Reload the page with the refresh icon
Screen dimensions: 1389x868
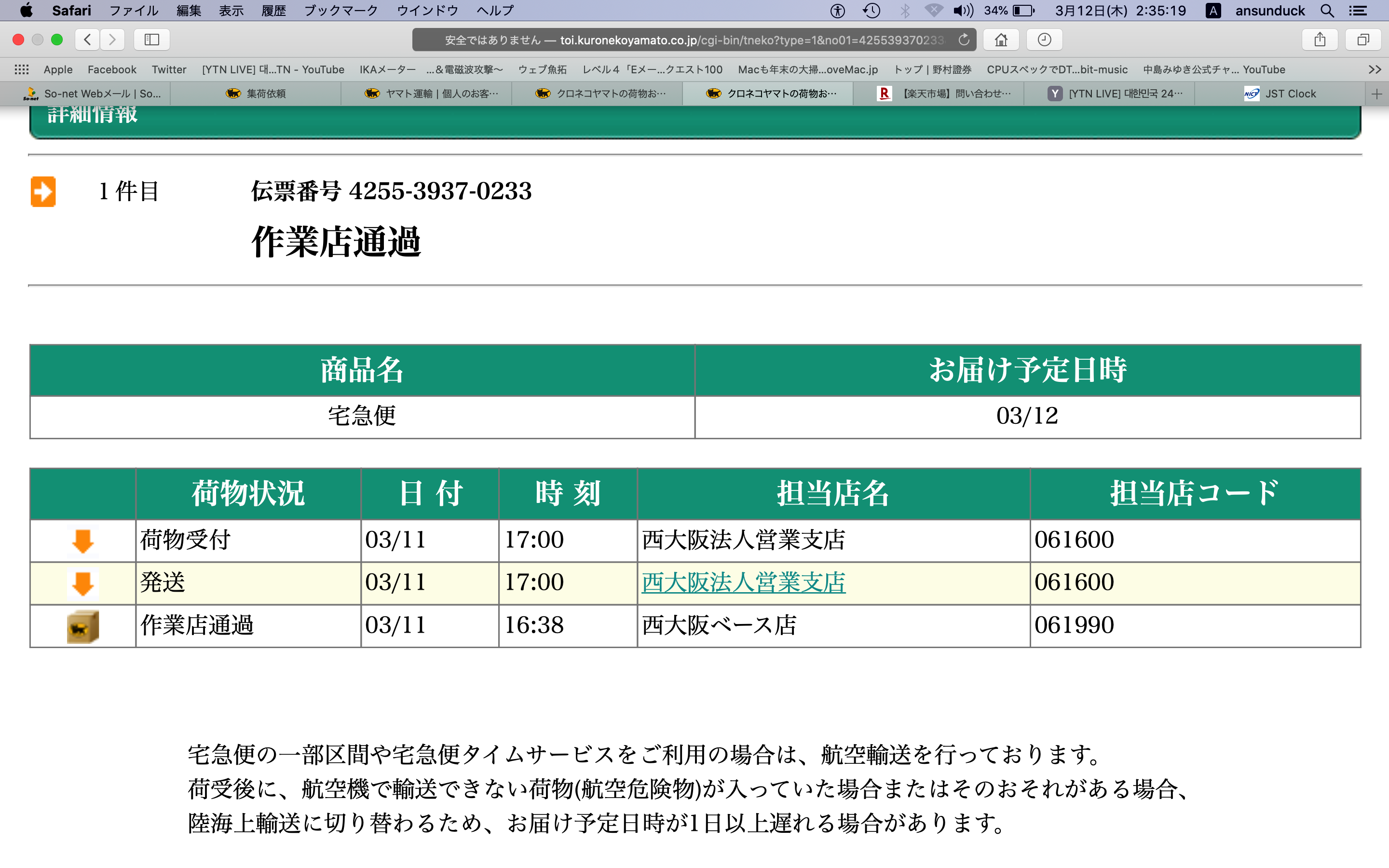tap(964, 40)
